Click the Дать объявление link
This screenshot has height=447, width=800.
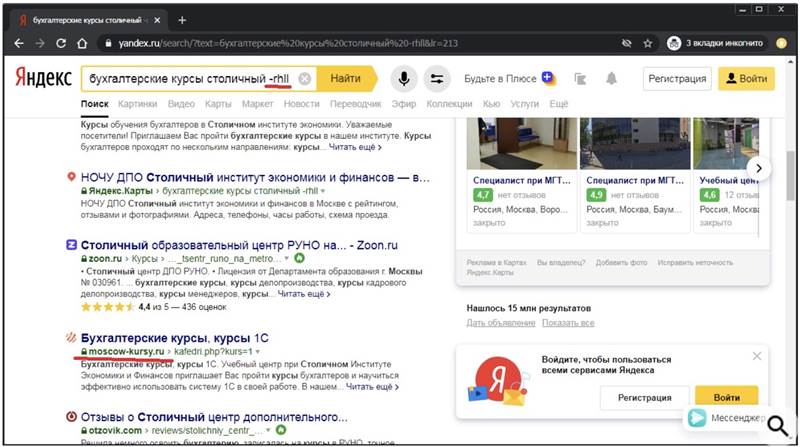coord(501,322)
